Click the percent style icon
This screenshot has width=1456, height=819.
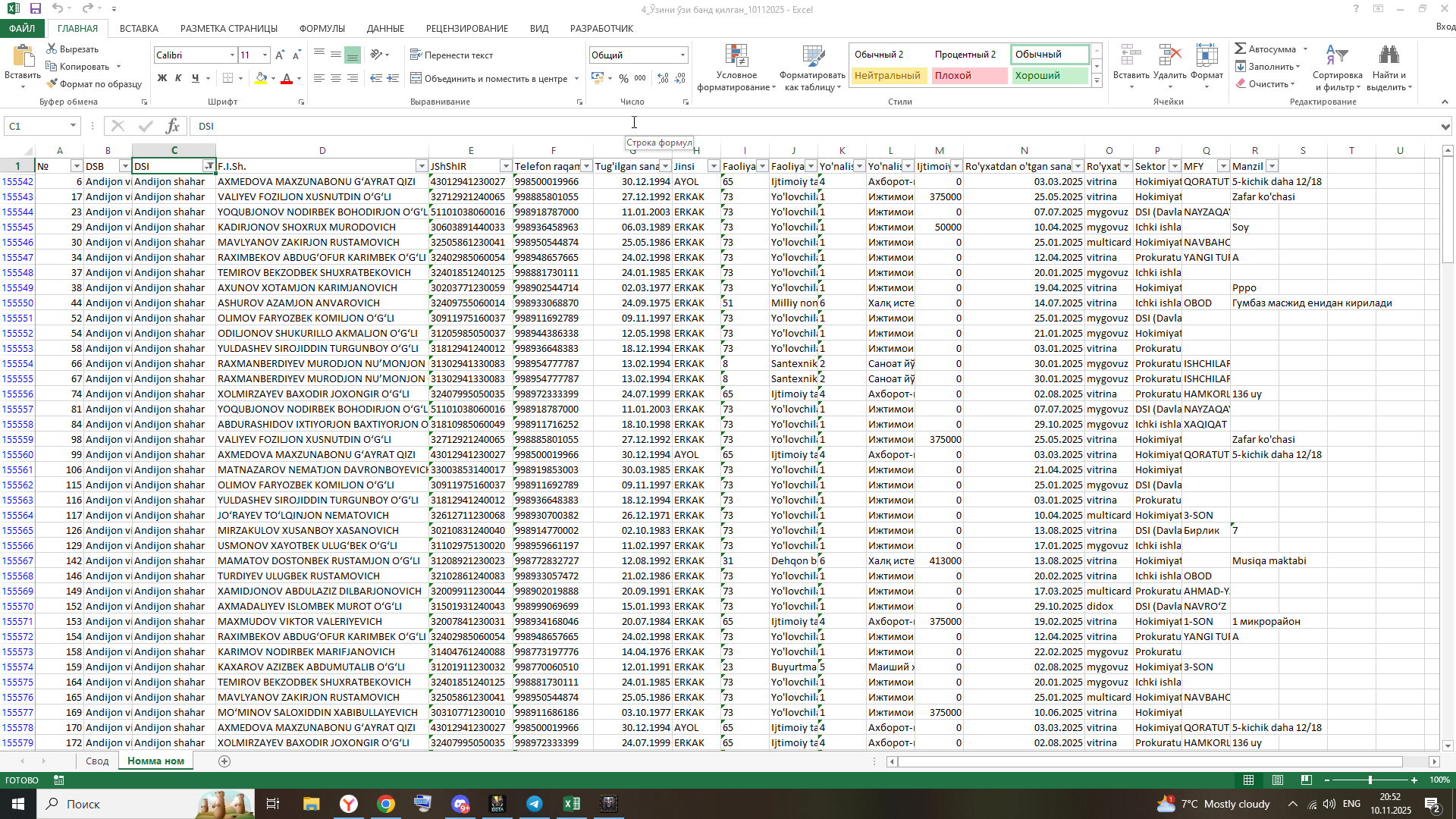click(x=623, y=78)
